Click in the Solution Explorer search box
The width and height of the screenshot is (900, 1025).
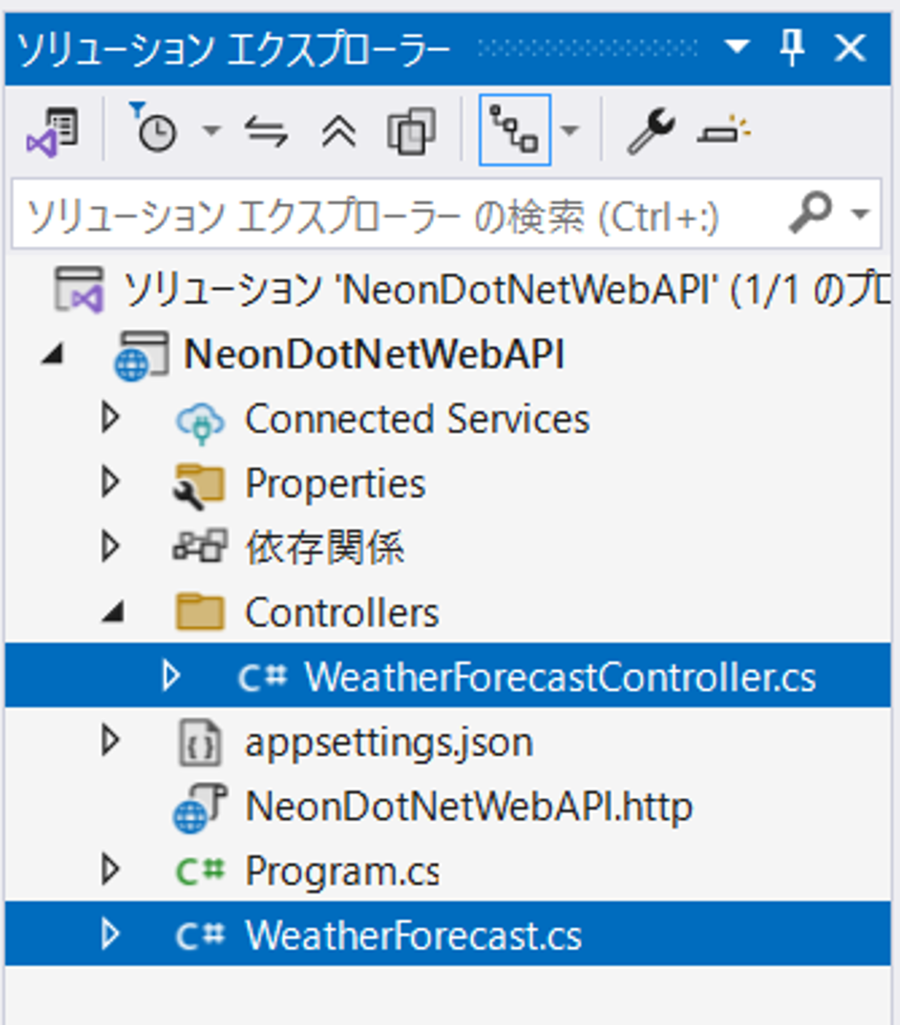pyautogui.click(x=390, y=215)
